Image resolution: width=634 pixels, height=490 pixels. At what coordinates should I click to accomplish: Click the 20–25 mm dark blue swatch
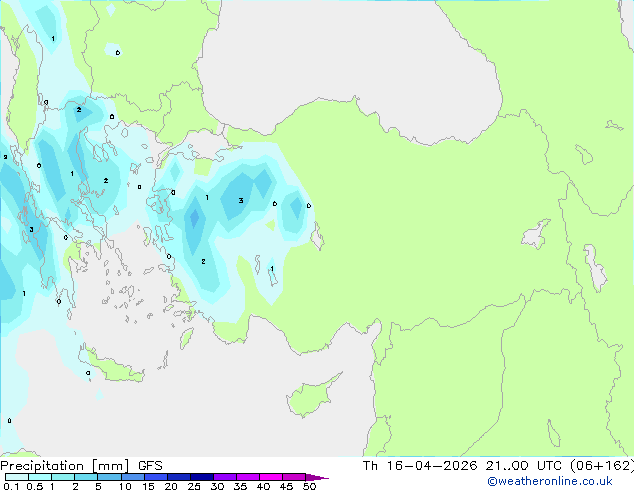point(179,477)
